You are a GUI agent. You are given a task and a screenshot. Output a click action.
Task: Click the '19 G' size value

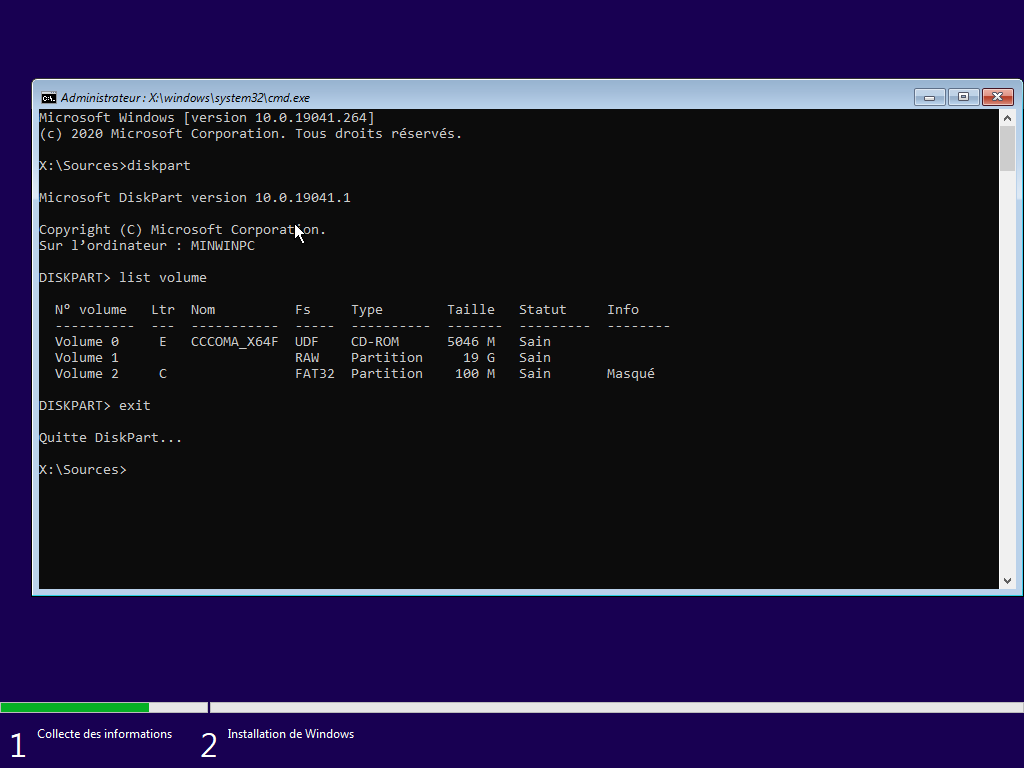click(479, 358)
